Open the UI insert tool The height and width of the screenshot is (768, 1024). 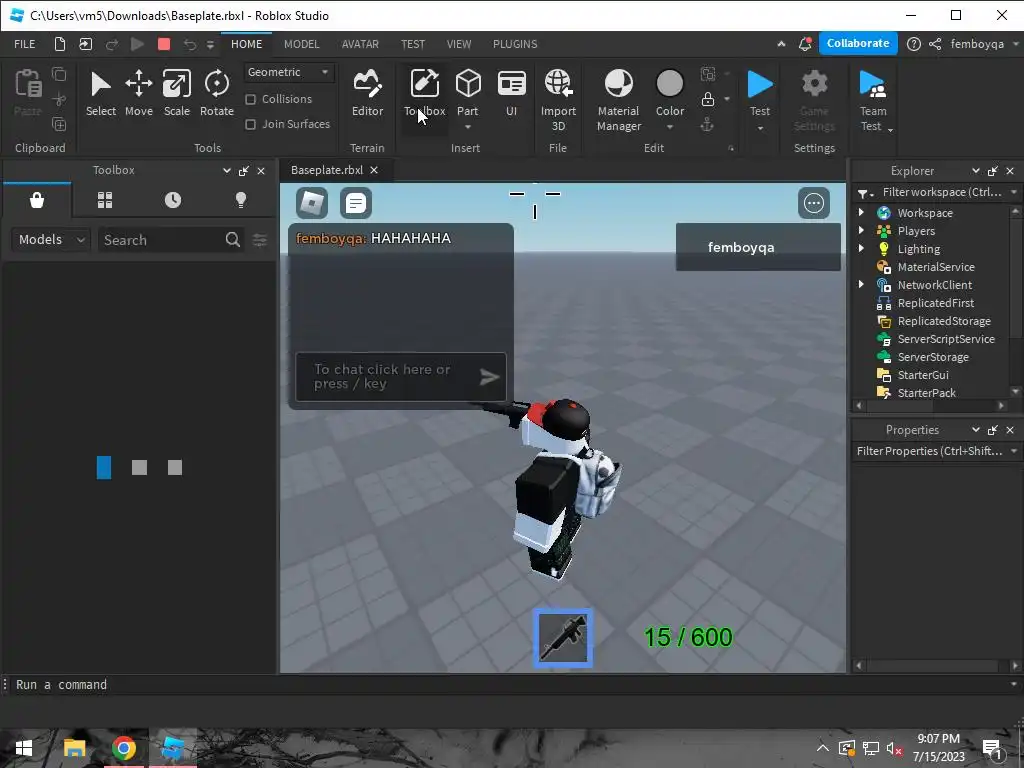(511, 93)
